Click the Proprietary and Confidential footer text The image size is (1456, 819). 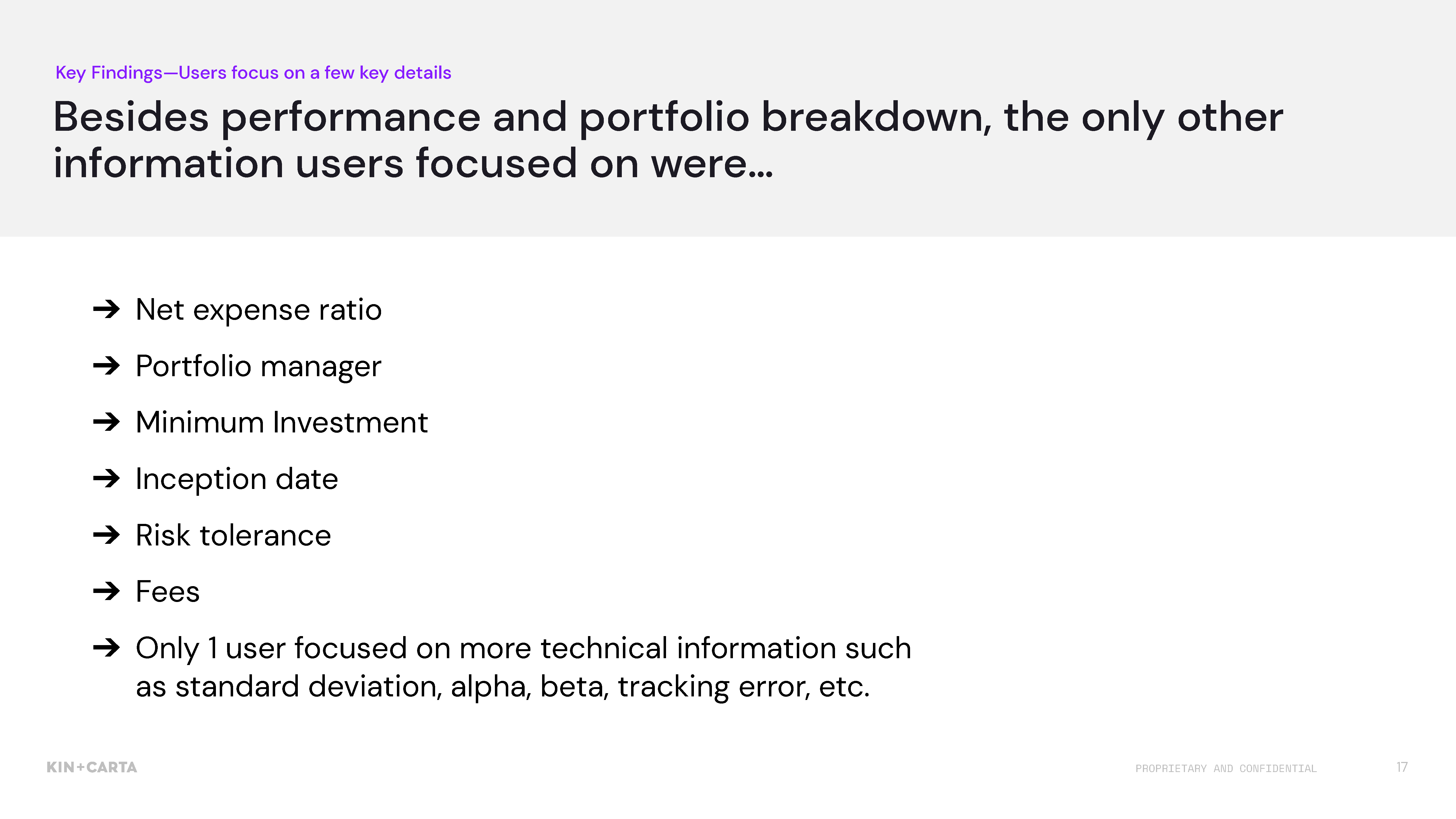pyautogui.click(x=1226, y=769)
